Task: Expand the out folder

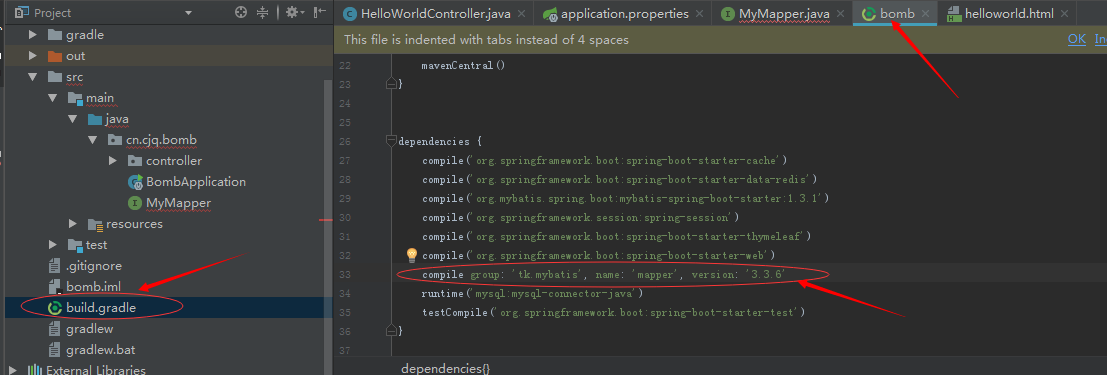Action: [x=32, y=56]
